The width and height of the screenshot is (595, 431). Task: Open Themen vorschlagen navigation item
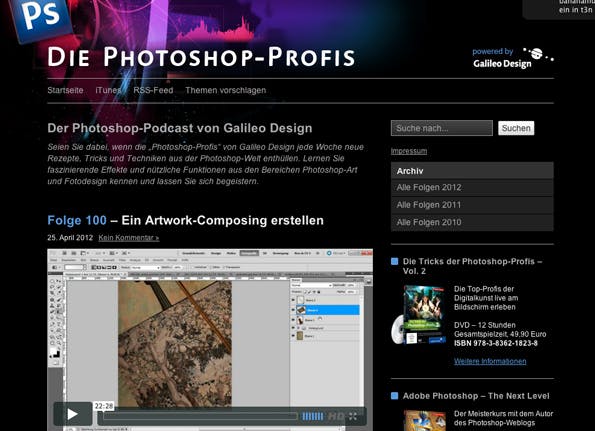coord(225,90)
